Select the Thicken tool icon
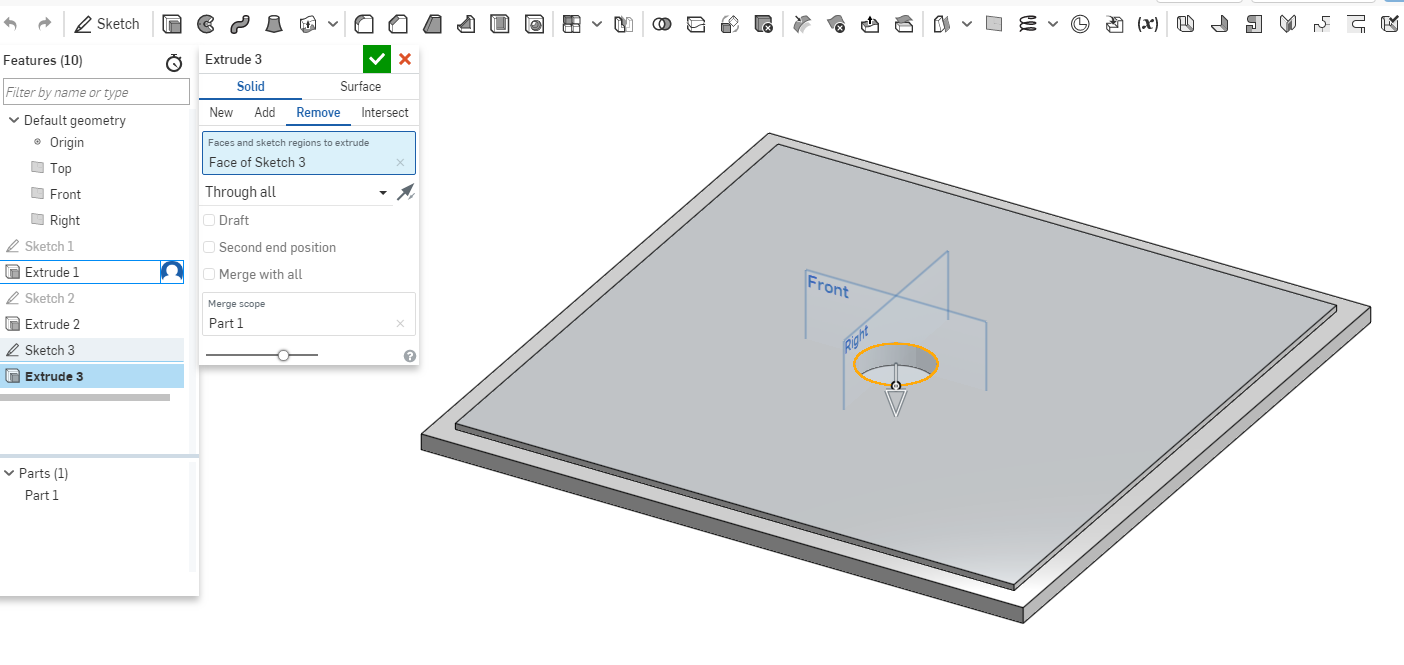1404x665 pixels. point(308,24)
